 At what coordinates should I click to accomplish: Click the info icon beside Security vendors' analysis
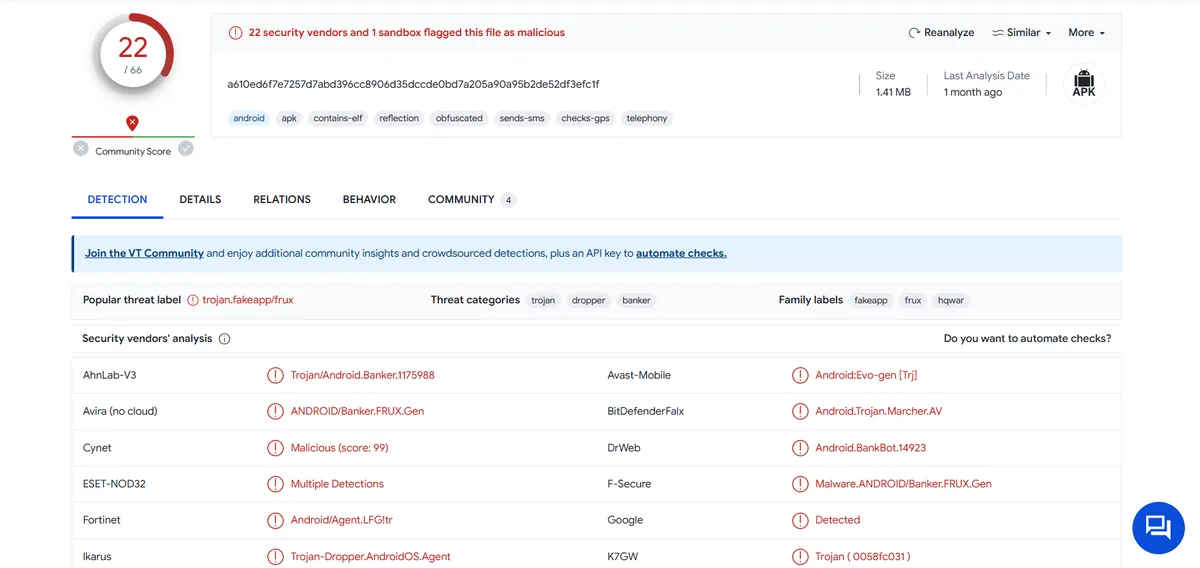point(224,339)
